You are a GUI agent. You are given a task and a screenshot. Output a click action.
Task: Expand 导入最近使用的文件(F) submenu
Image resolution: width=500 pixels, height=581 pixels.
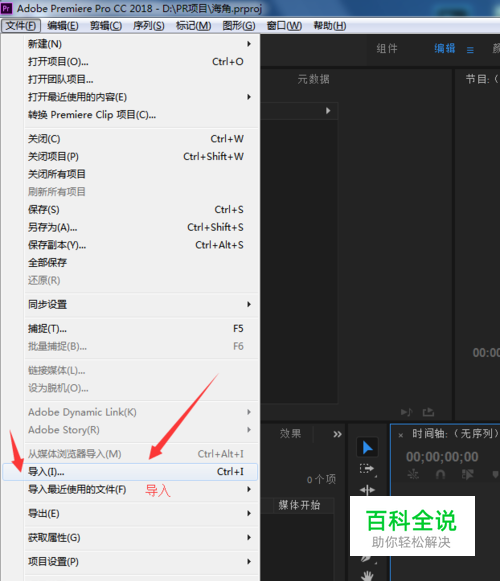click(x=249, y=489)
